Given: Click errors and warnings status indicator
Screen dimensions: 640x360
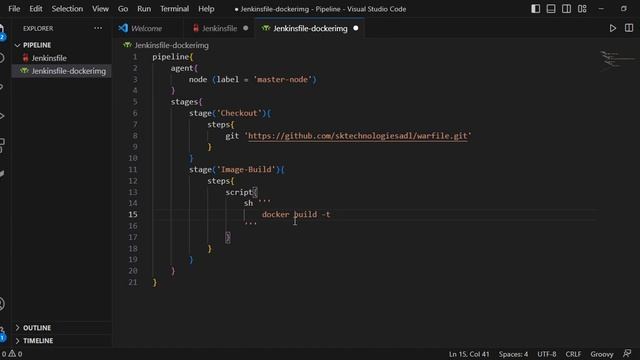Looking at the screenshot, I should (x=11, y=354).
